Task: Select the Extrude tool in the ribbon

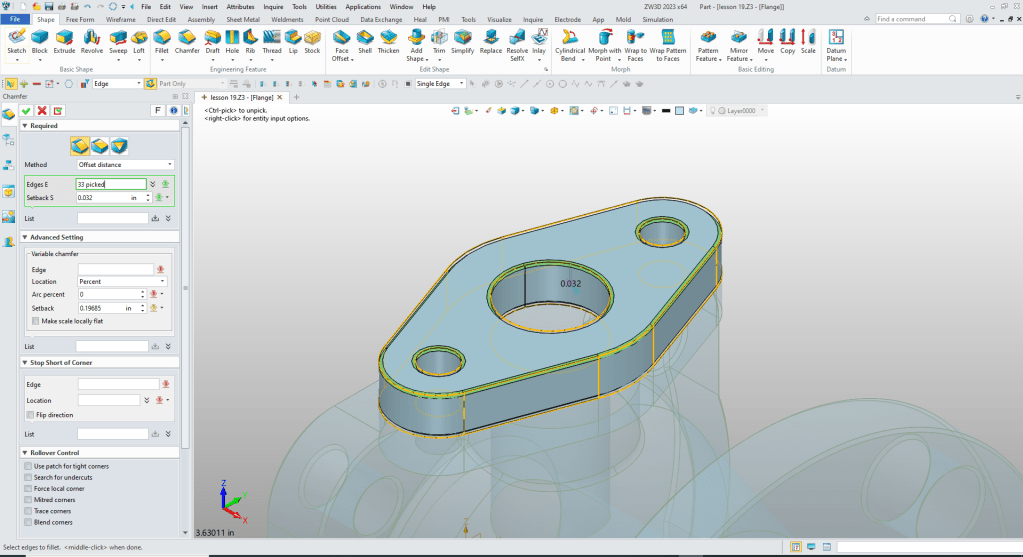Action: pyautogui.click(x=65, y=41)
